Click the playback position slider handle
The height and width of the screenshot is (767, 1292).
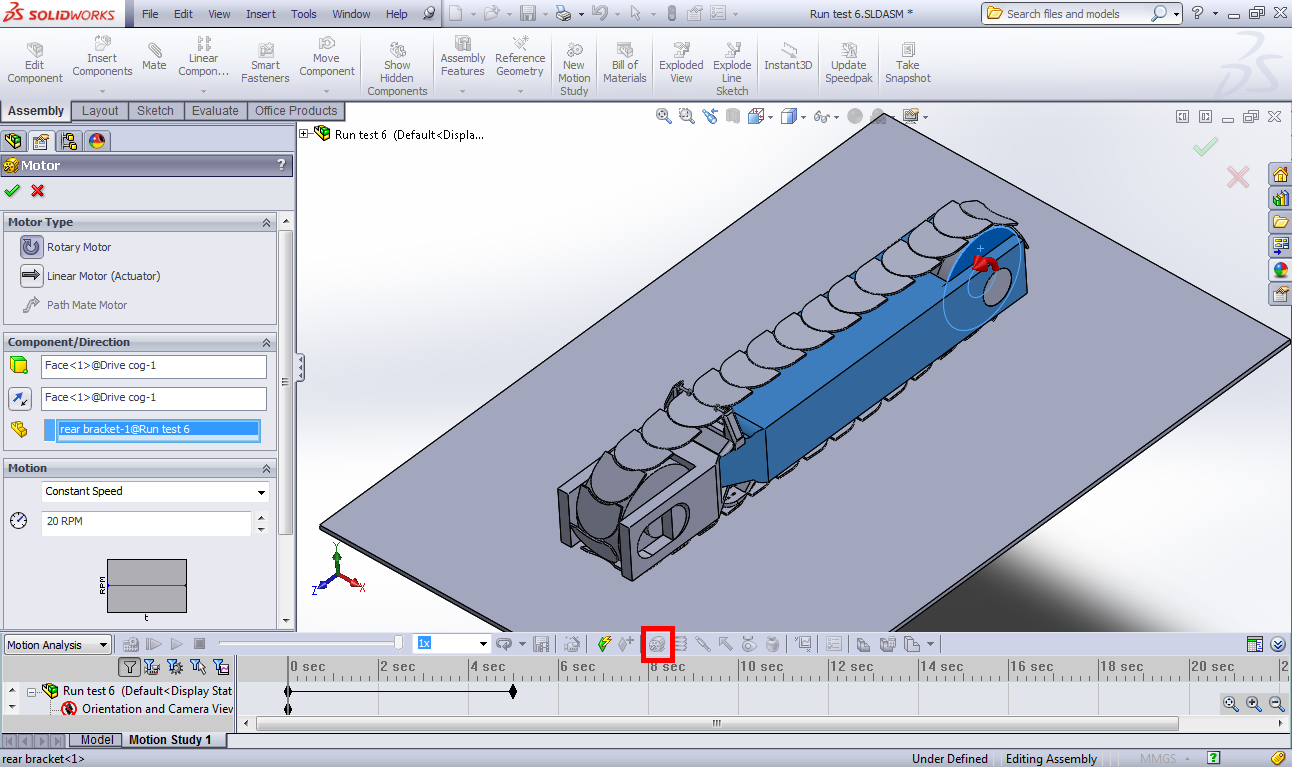click(399, 643)
